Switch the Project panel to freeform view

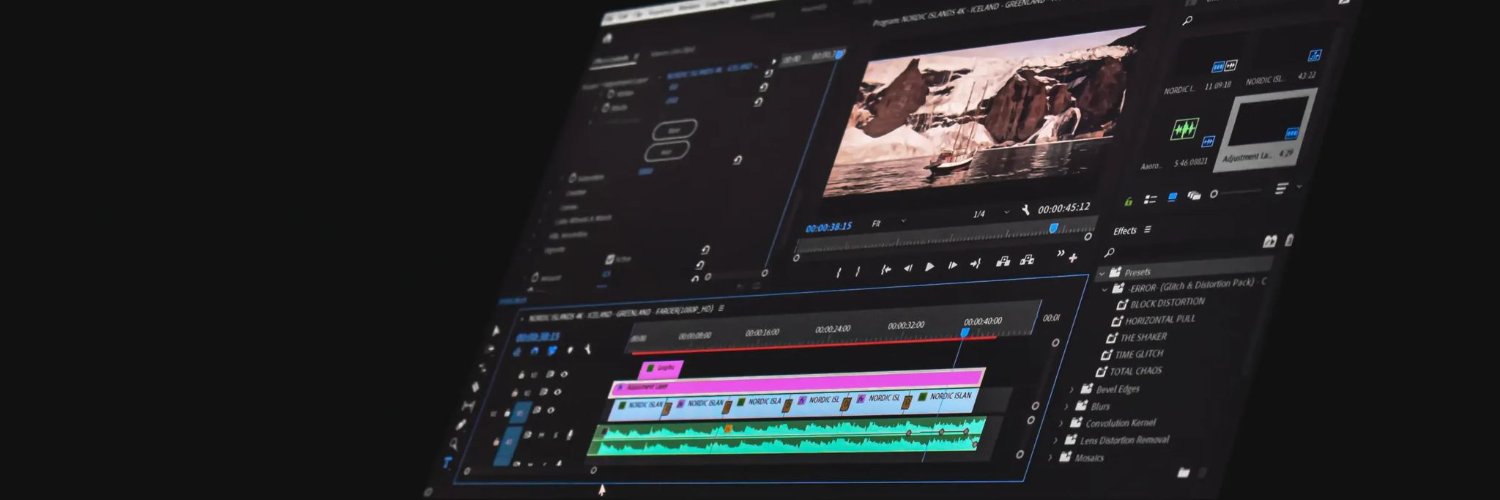(1193, 196)
